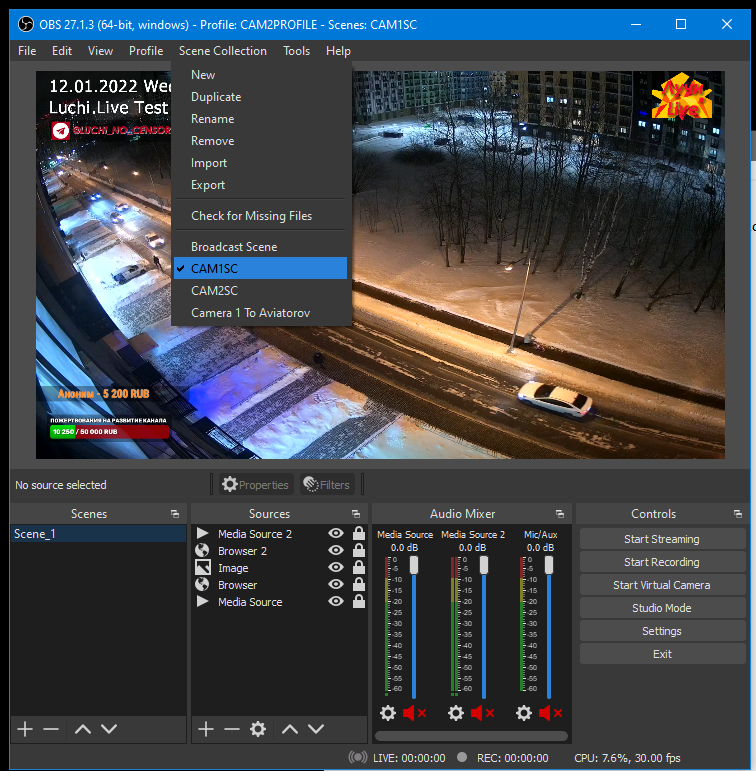Open Settings from Controls panel
The height and width of the screenshot is (771, 756).
tap(662, 631)
